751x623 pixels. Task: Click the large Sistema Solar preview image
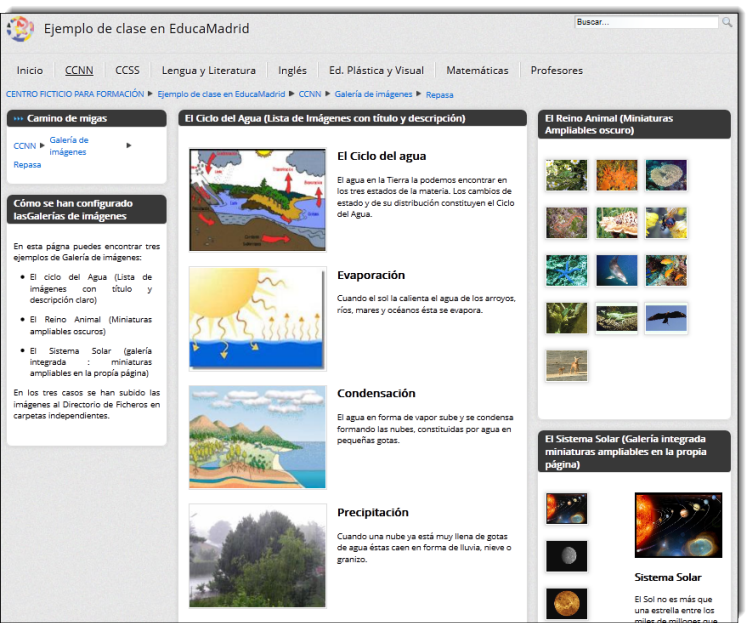[678, 525]
